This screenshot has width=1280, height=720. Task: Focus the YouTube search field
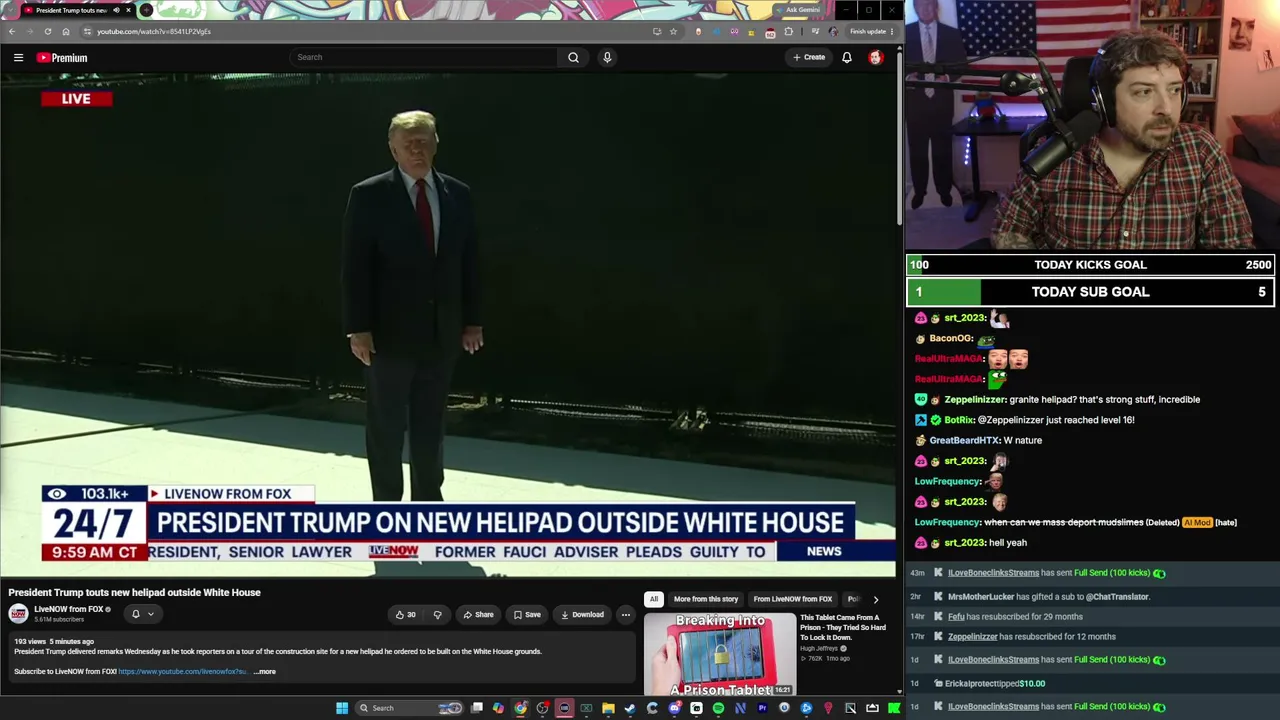pos(424,57)
